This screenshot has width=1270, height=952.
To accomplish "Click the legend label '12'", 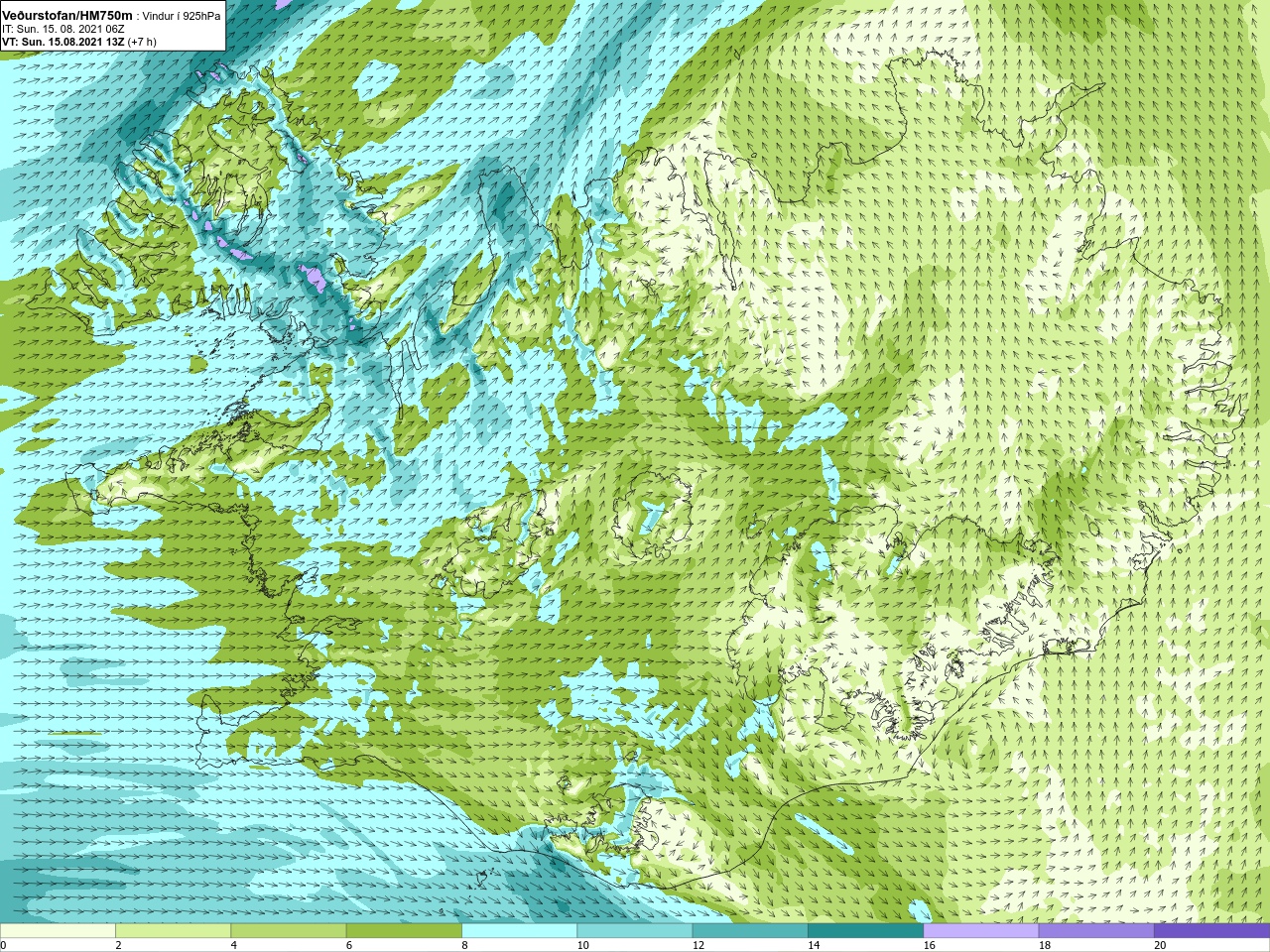I will [x=698, y=945].
